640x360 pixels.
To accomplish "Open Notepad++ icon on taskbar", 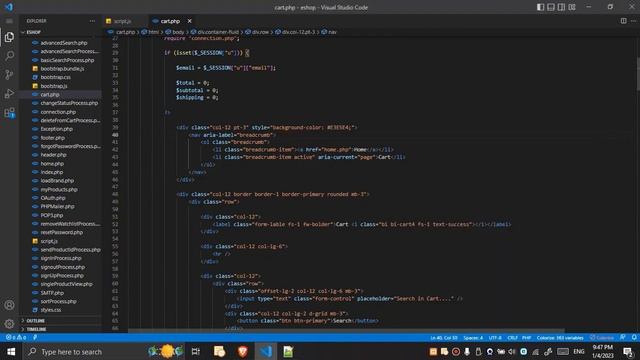I will point(288,351).
